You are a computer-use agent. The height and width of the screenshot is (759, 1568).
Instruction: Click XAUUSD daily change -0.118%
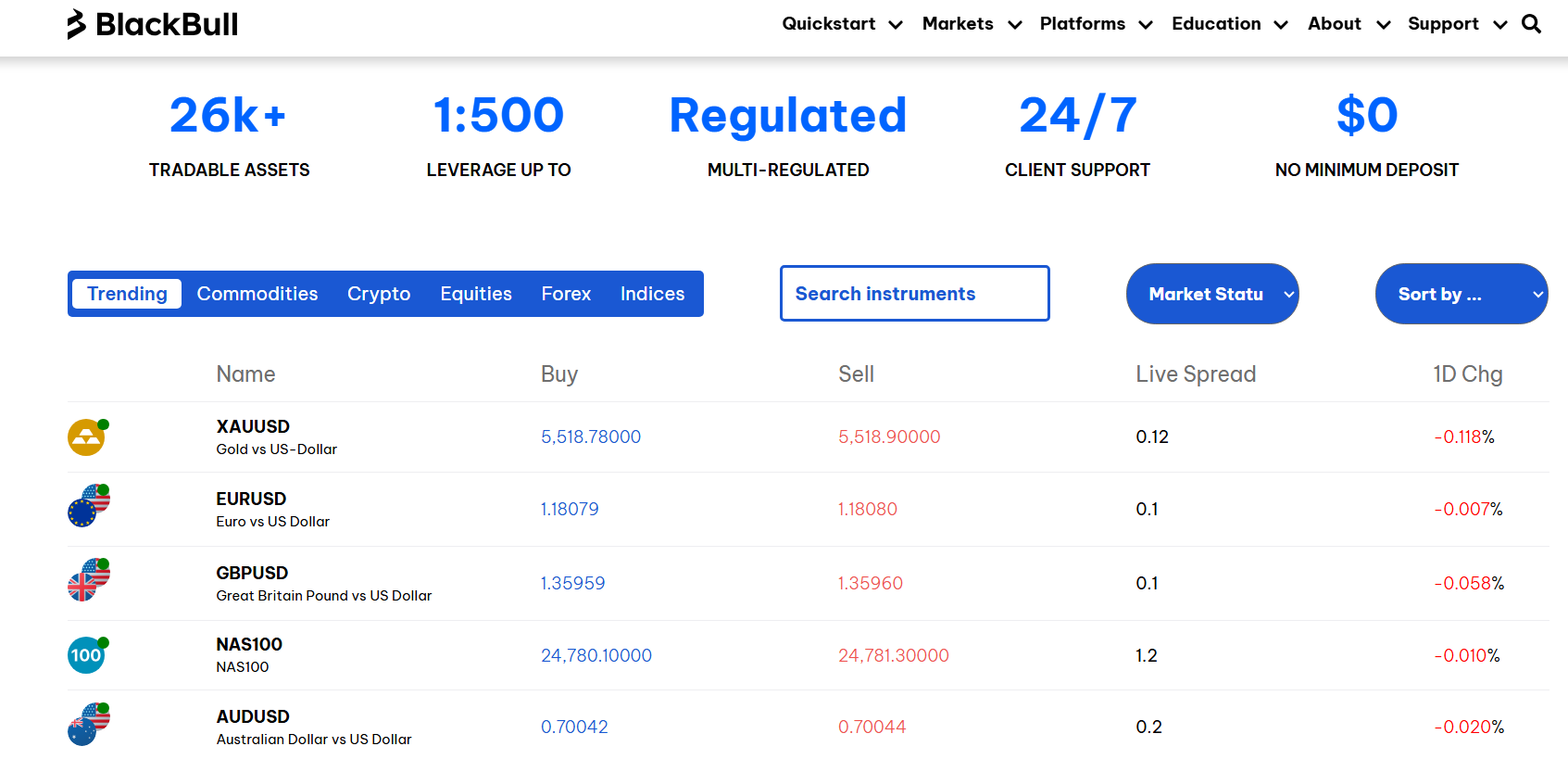click(x=1464, y=436)
